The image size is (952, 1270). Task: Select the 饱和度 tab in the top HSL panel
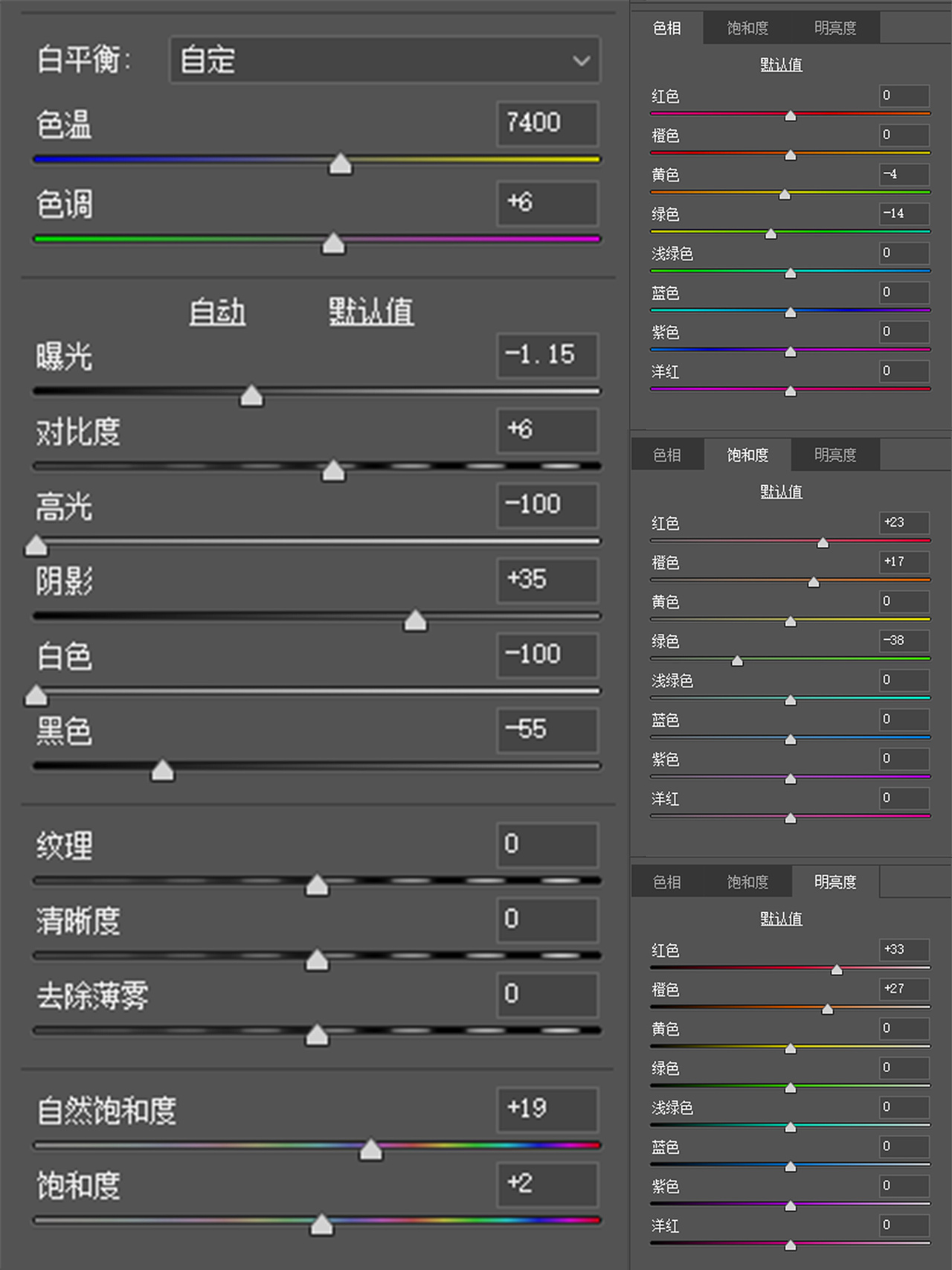pos(747,28)
